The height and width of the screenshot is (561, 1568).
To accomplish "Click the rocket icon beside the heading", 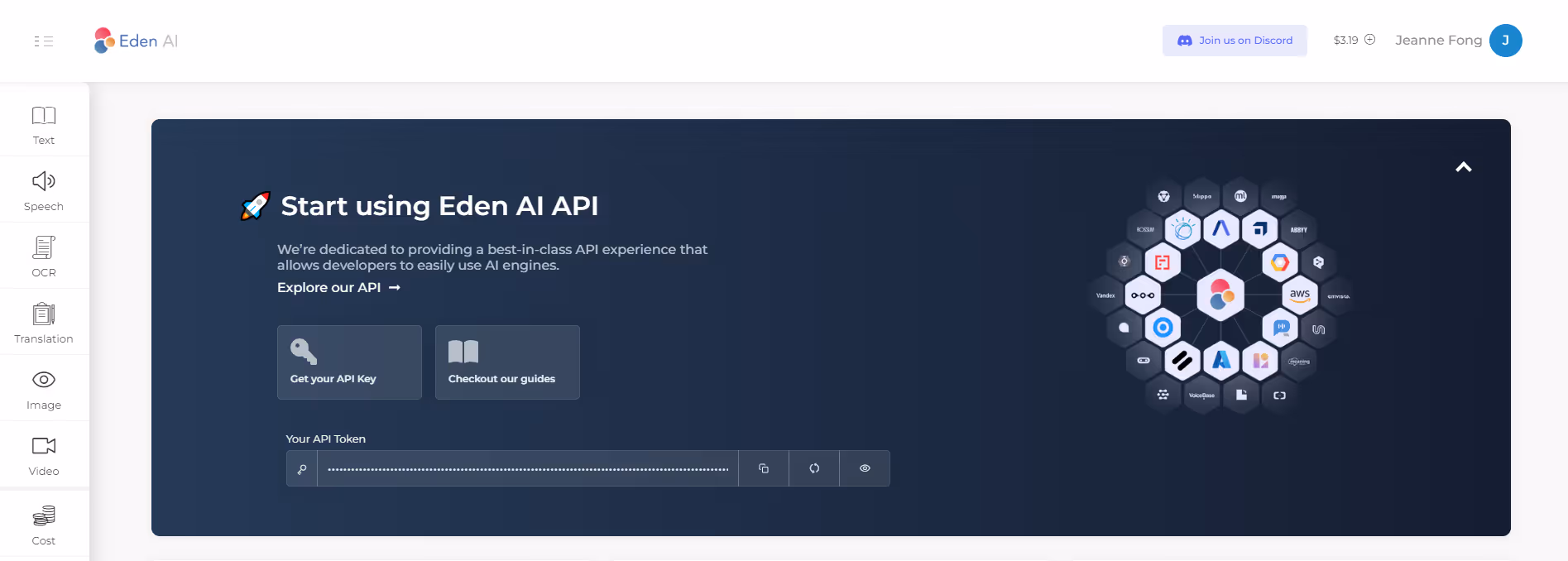I will pyautogui.click(x=256, y=206).
